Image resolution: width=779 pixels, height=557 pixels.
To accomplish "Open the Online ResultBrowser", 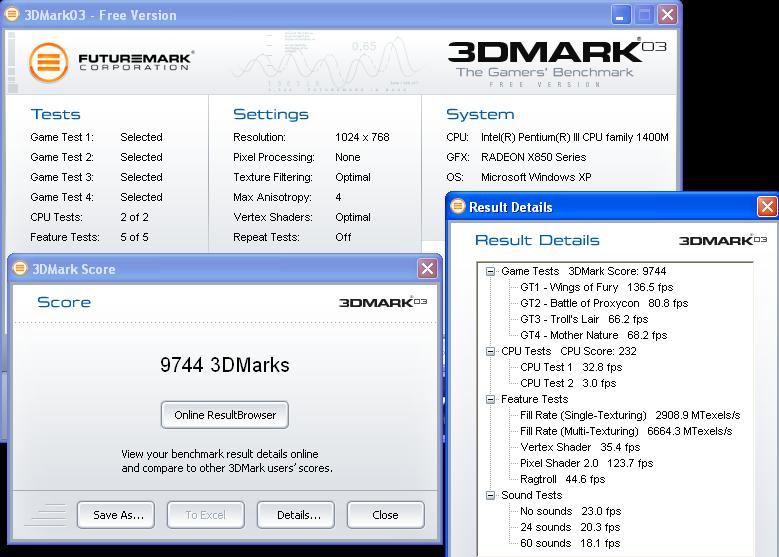I will (225, 415).
